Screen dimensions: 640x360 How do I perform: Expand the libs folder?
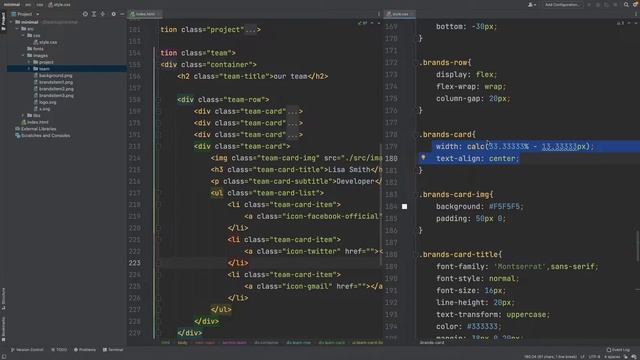[x=23, y=116]
